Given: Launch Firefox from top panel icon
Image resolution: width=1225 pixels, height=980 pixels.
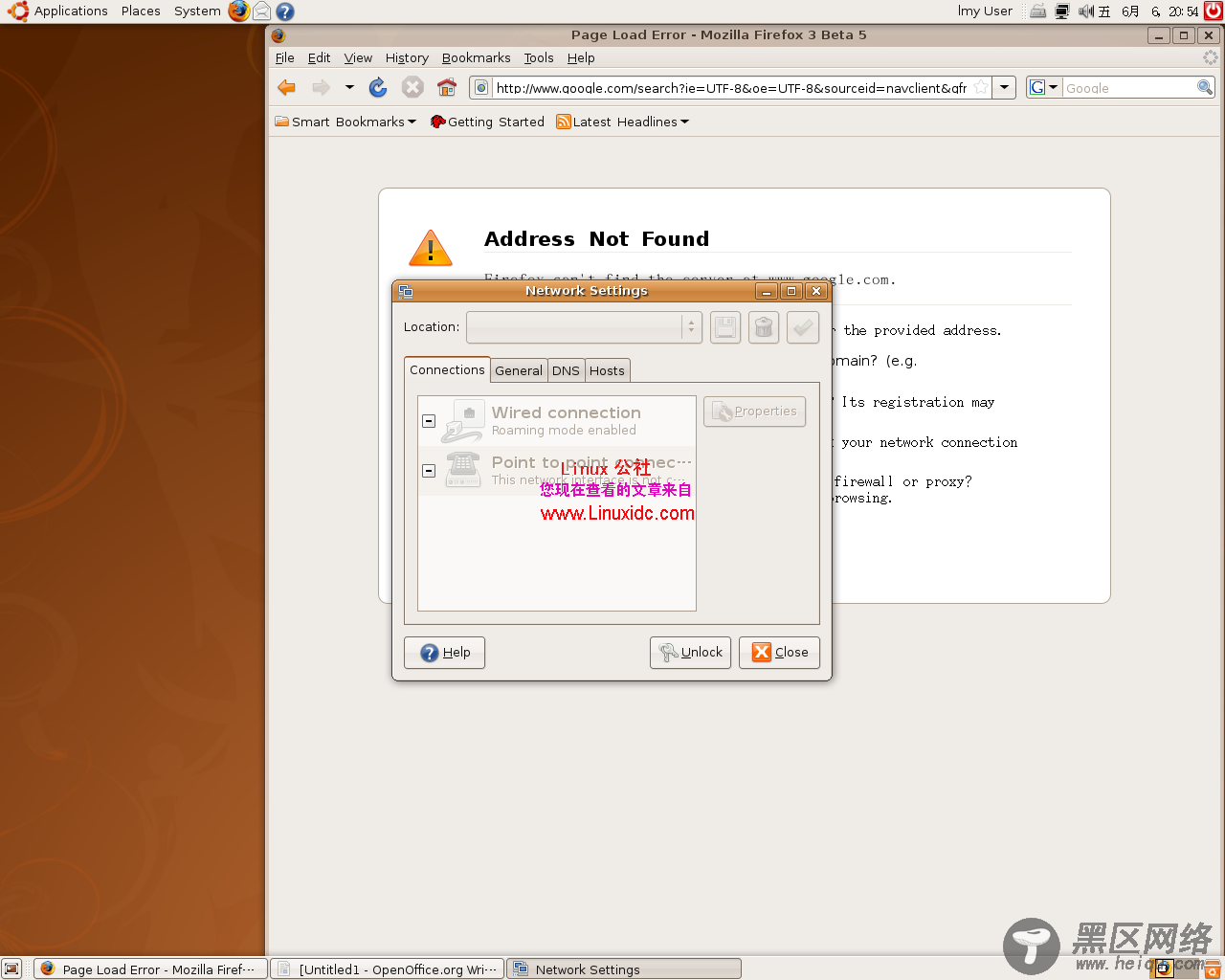Looking at the screenshot, I should [x=238, y=11].
